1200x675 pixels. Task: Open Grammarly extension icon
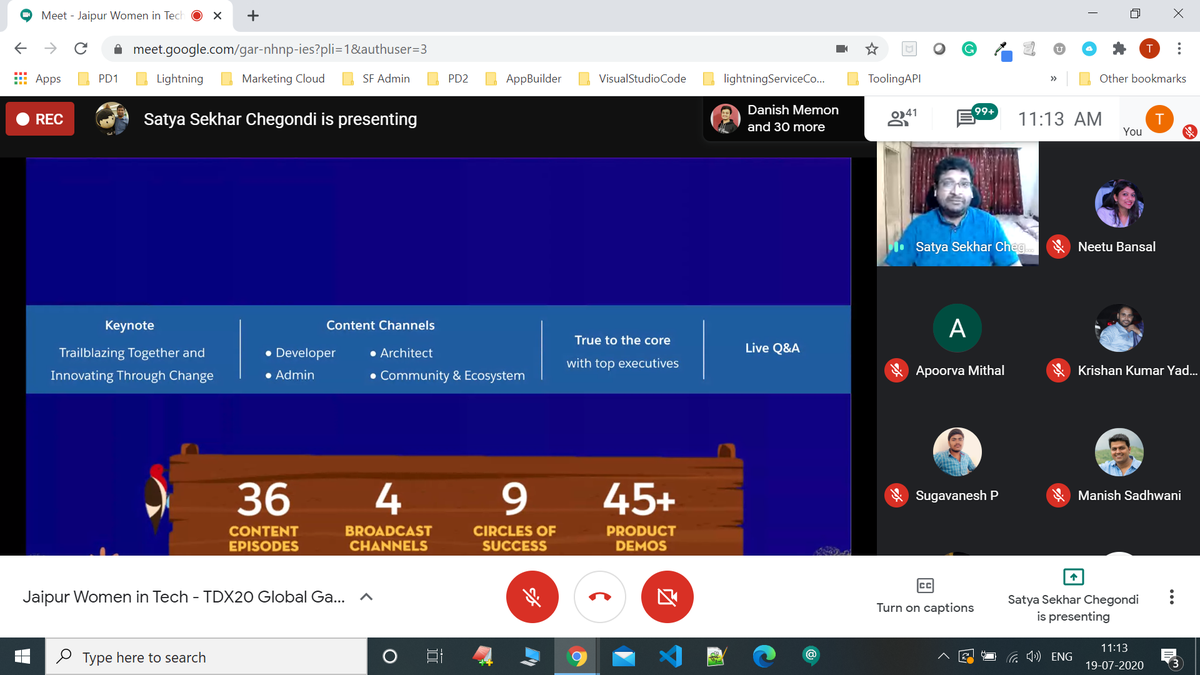click(x=969, y=48)
